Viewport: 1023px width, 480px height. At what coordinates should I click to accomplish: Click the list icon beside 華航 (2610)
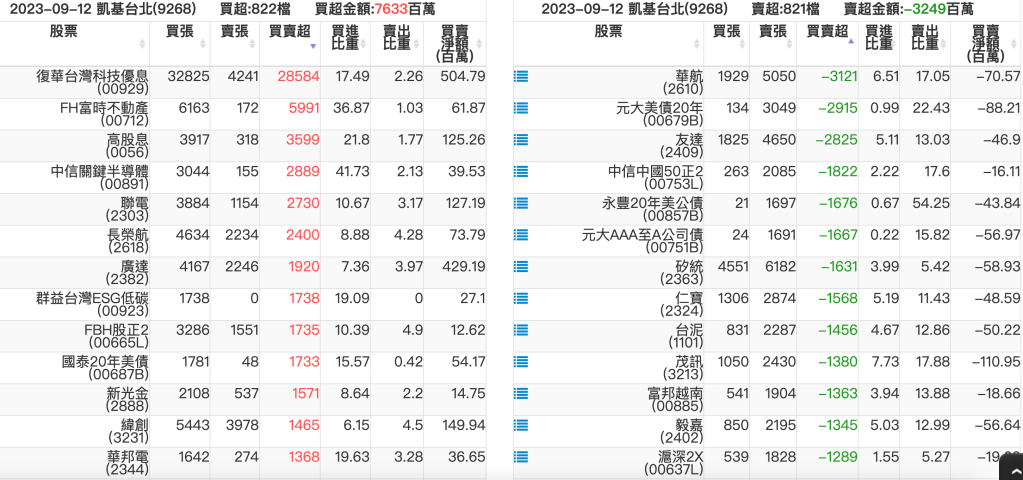[x=521, y=76]
